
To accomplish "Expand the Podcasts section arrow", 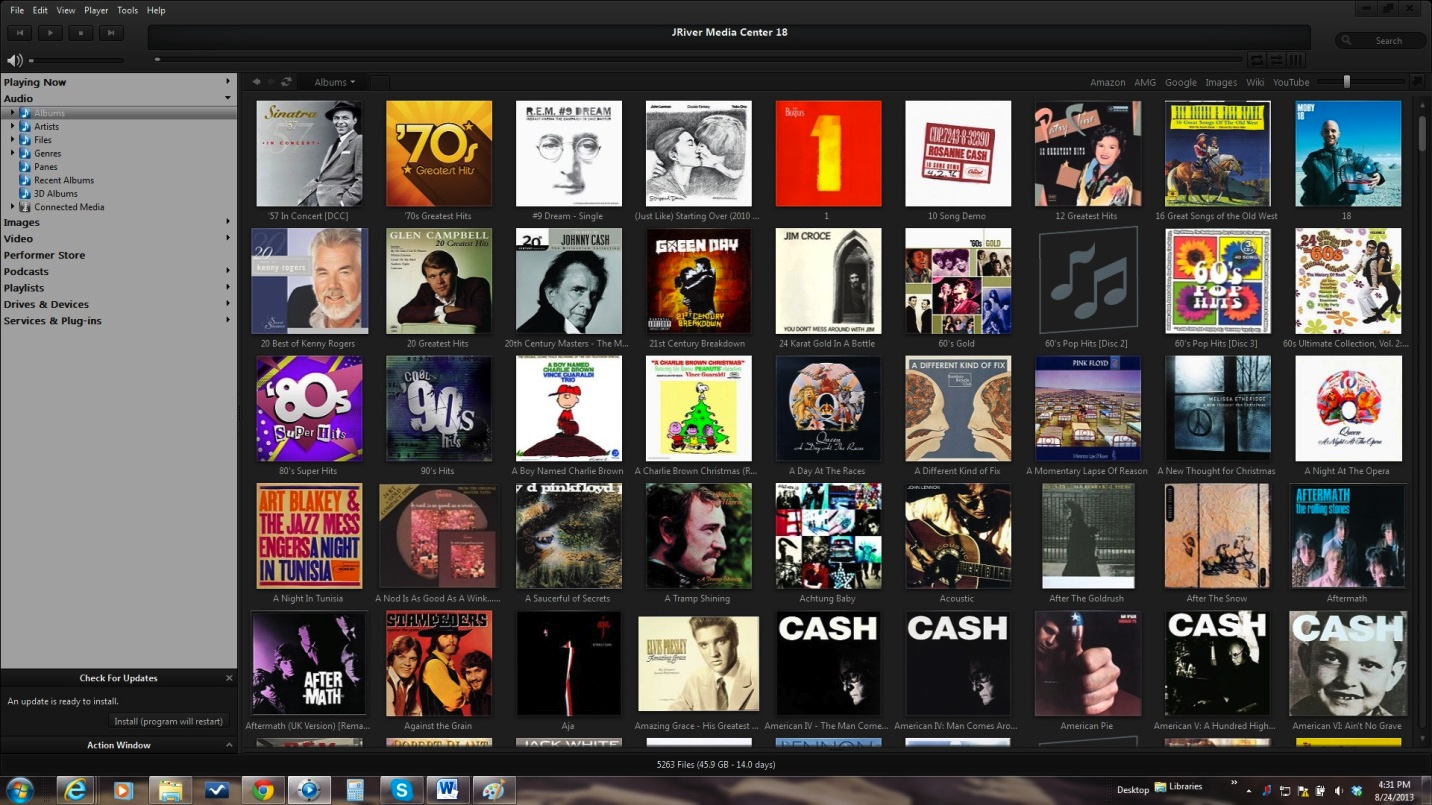I will pos(228,271).
